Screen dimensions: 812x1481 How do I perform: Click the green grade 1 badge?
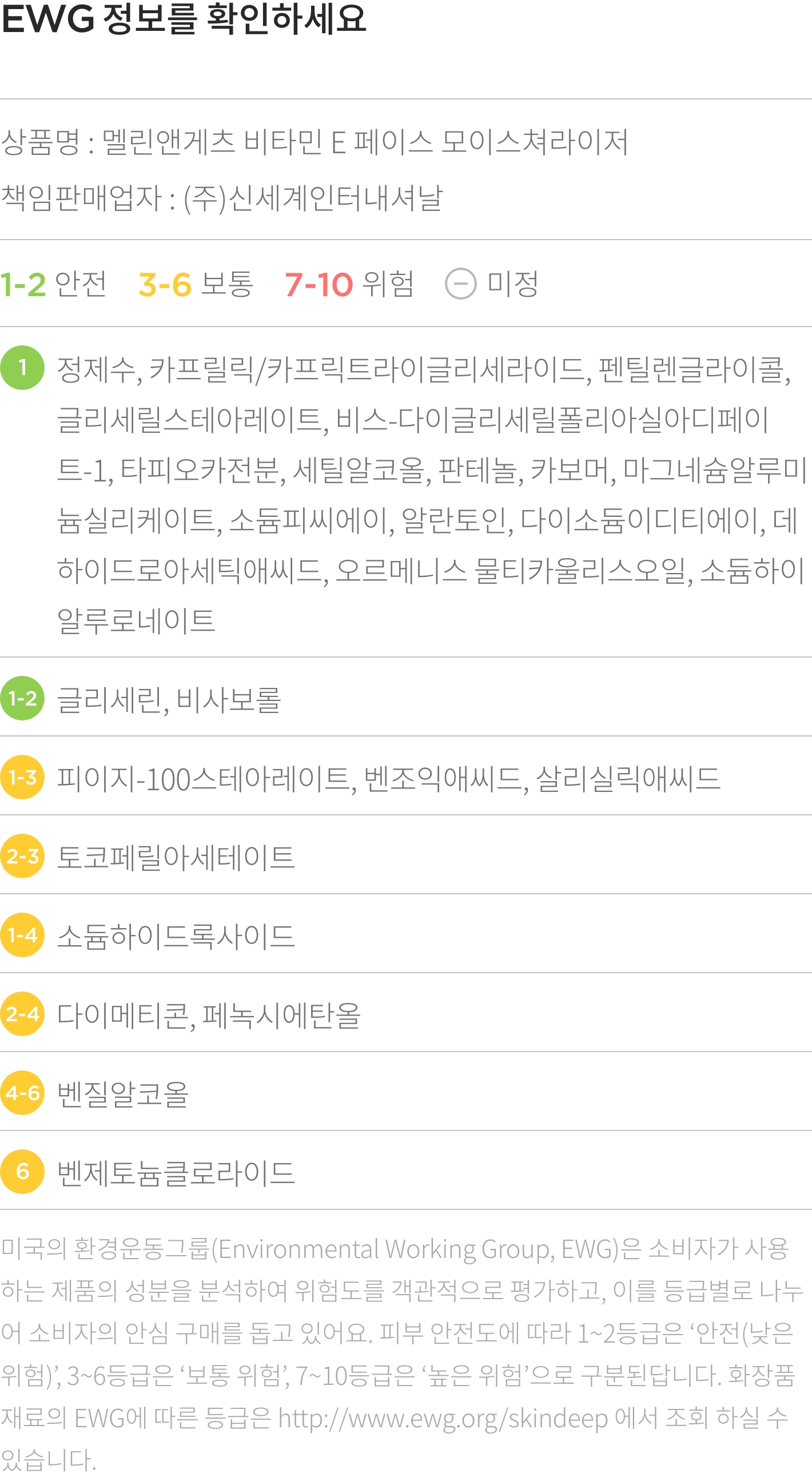22,367
